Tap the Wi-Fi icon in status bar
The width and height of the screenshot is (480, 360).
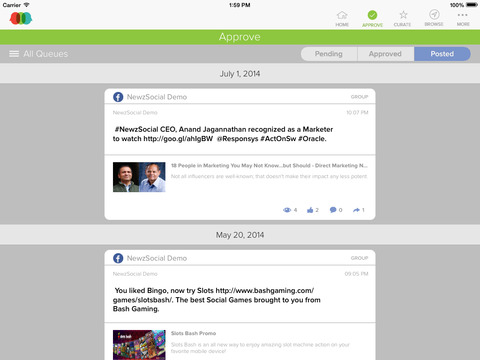[26, 5]
